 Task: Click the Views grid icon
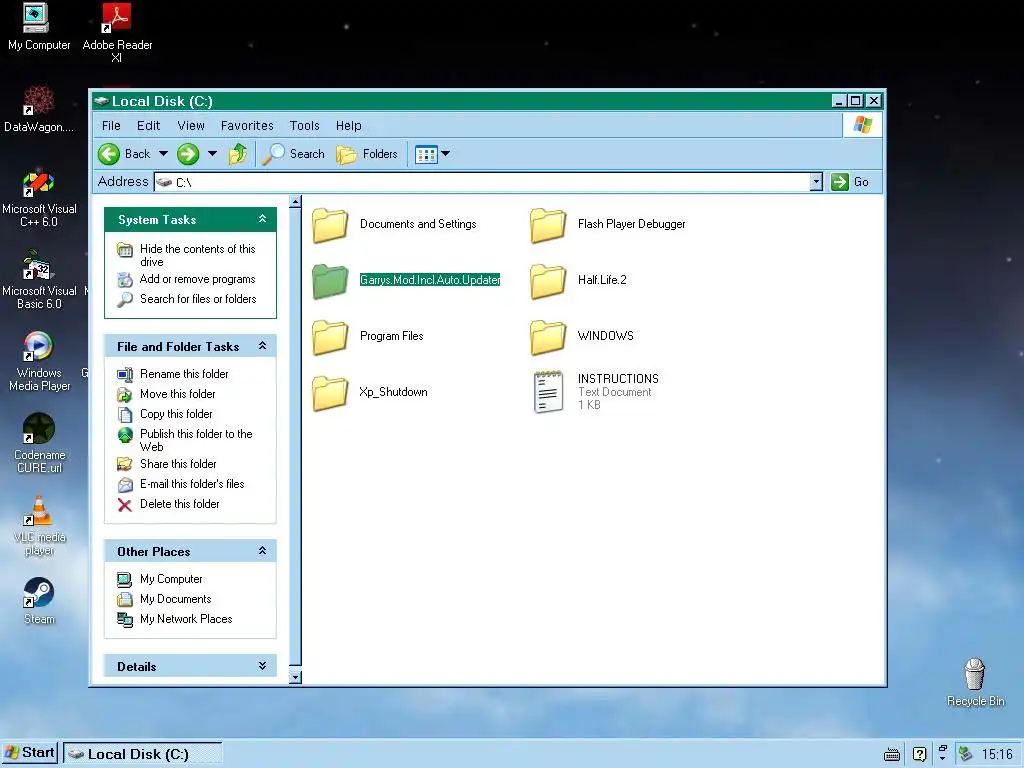(x=426, y=154)
